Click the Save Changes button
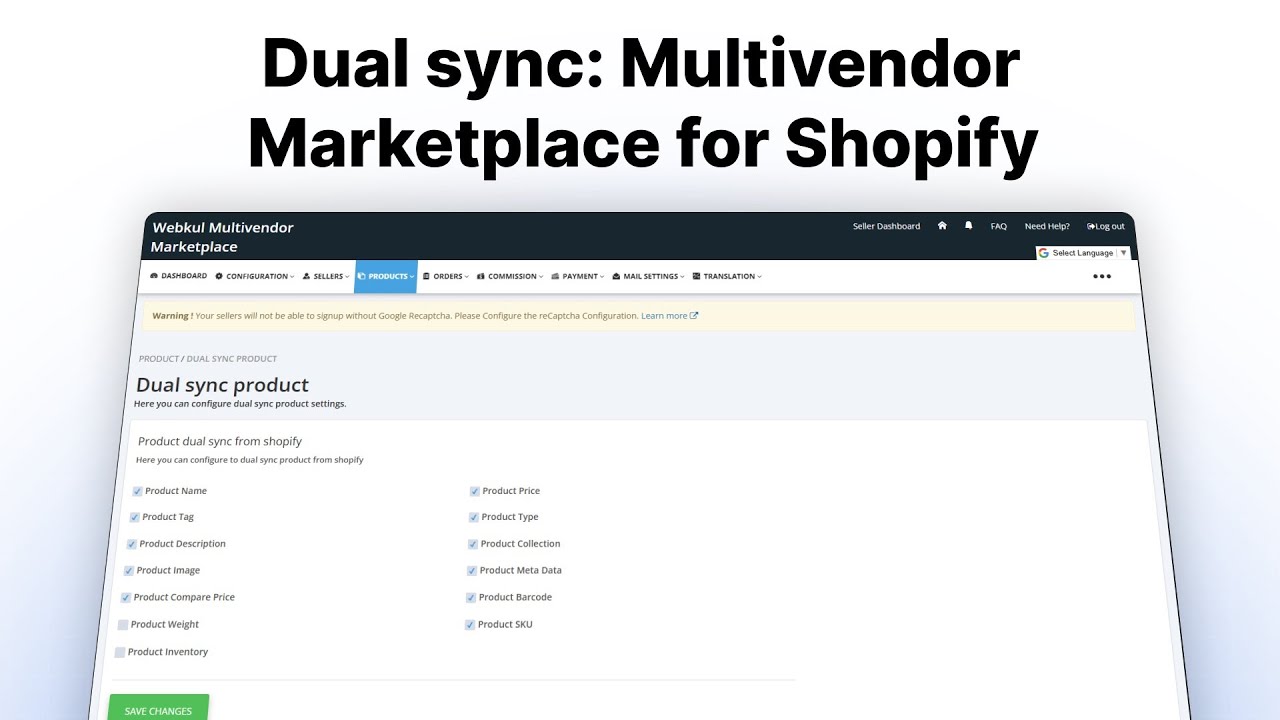 pyautogui.click(x=158, y=708)
